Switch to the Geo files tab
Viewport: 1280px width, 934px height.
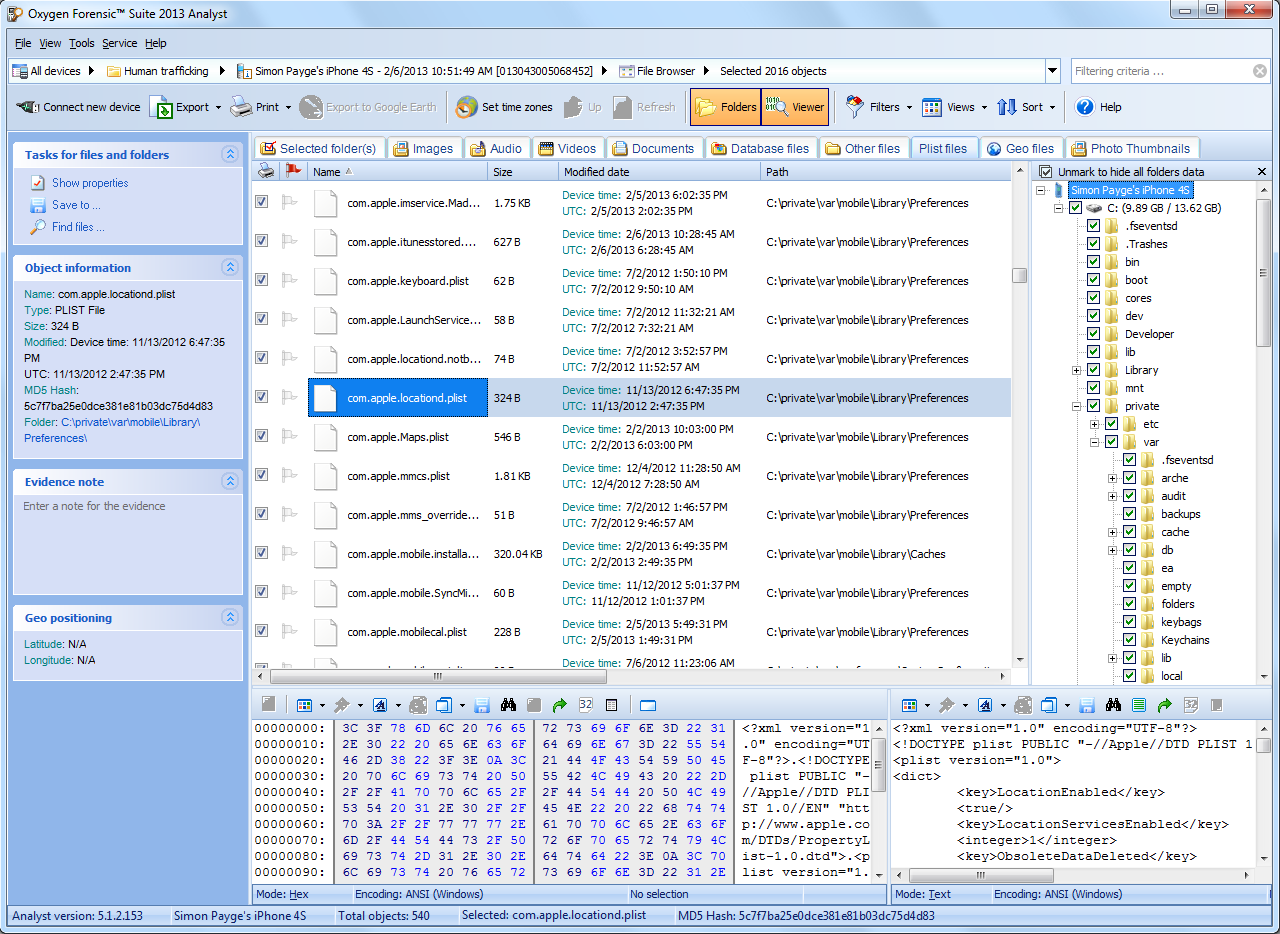point(1021,148)
